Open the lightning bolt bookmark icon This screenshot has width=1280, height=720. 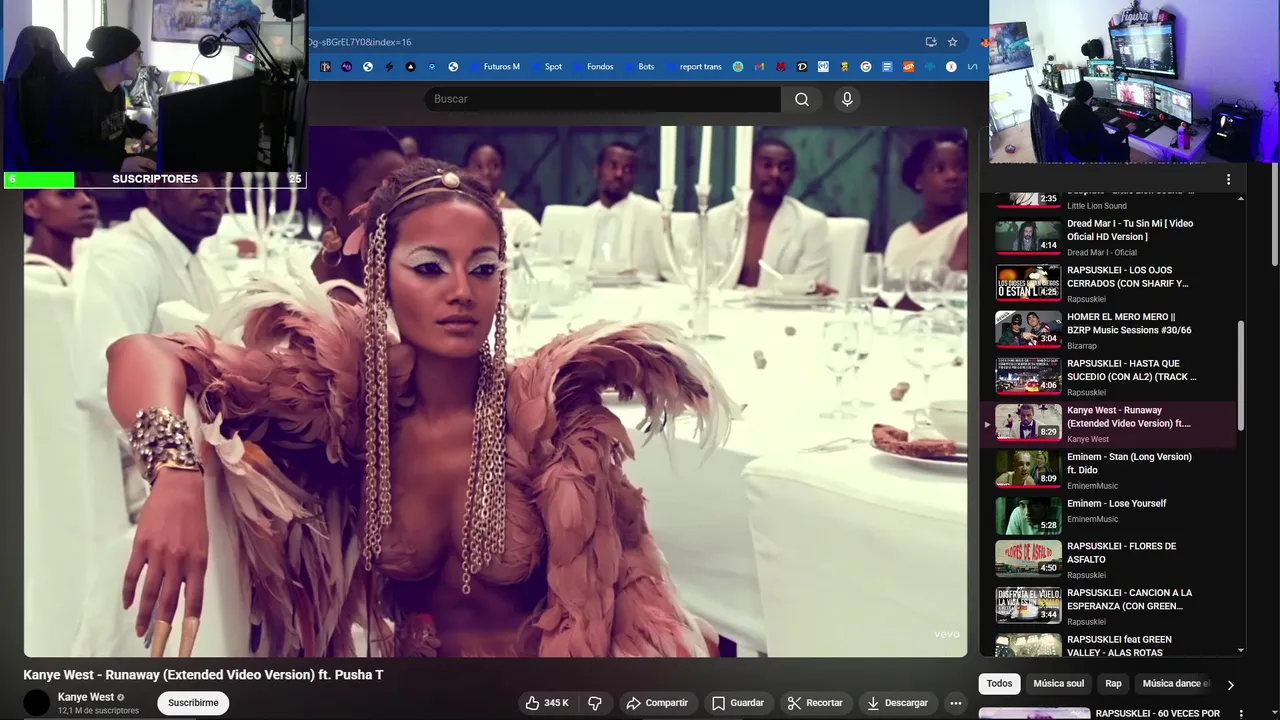pos(389,67)
